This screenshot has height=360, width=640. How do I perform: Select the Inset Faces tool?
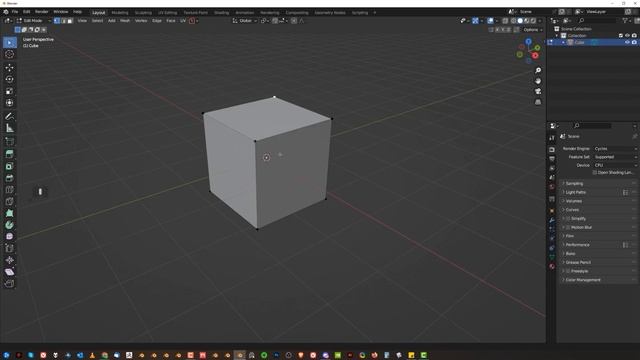[10, 166]
